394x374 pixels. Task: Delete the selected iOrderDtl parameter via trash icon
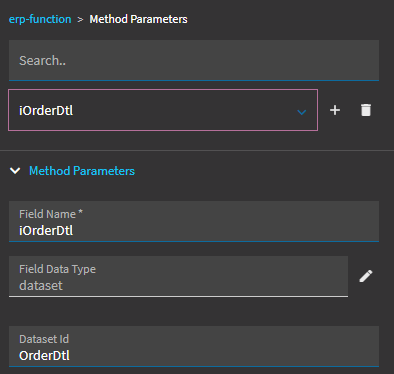366,110
